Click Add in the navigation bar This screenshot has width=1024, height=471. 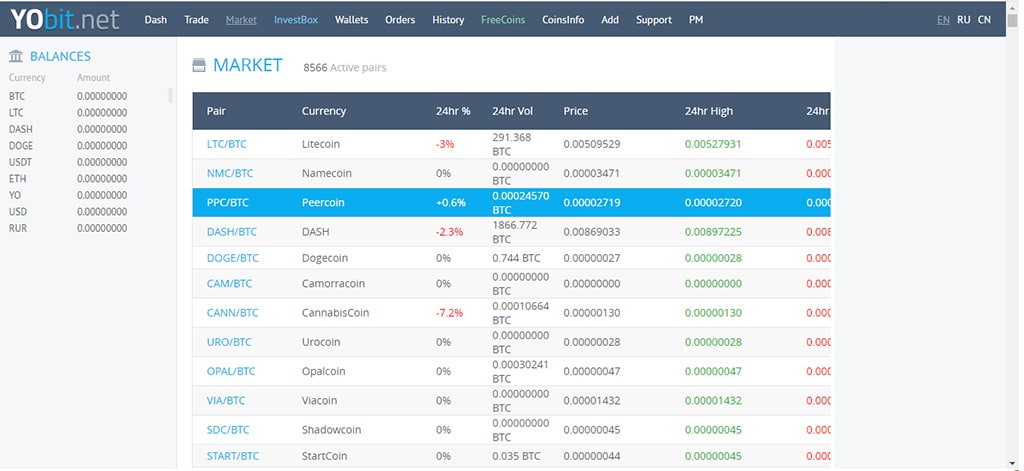[x=610, y=20]
